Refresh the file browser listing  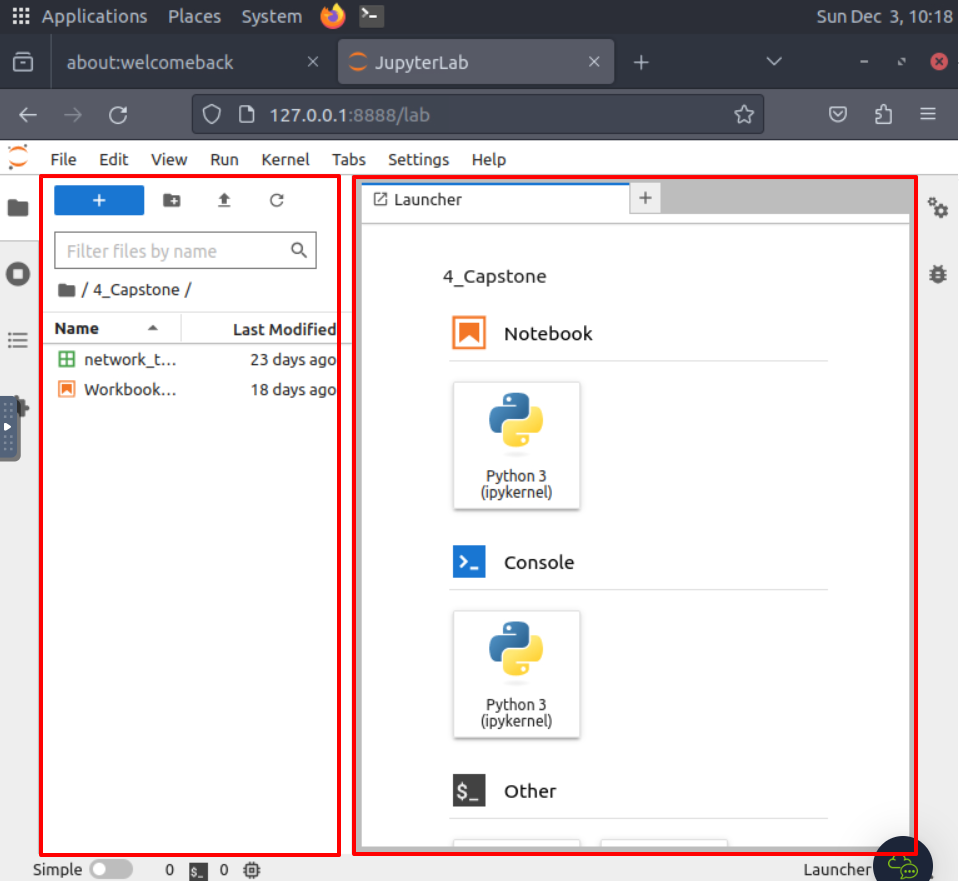click(276, 200)
